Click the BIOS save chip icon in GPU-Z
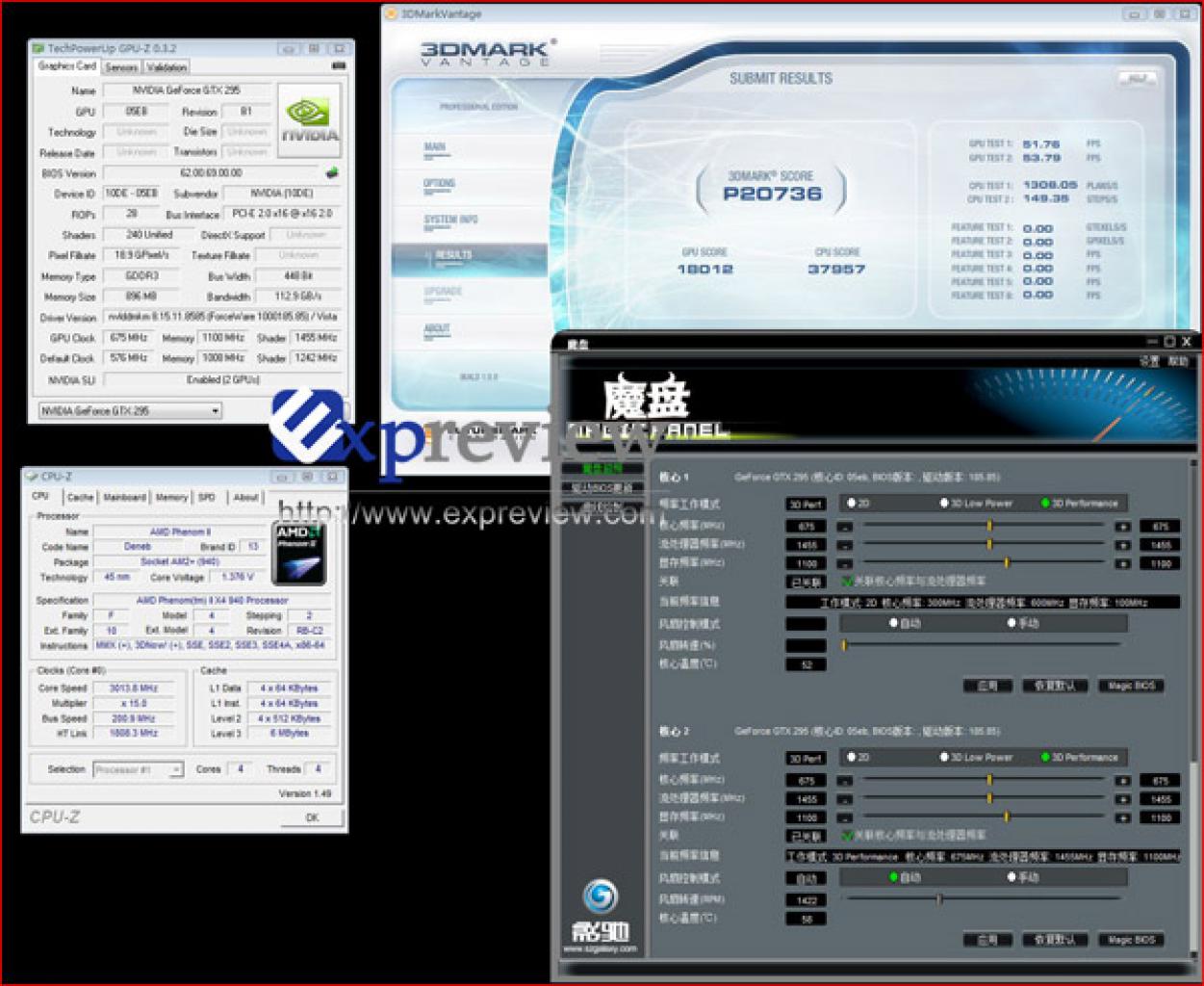Viewport: 1204px width, 986px height. (x=332, y=173)
